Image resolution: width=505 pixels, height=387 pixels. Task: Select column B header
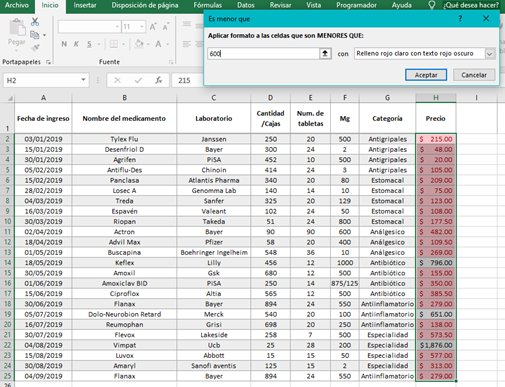(124, 98)
